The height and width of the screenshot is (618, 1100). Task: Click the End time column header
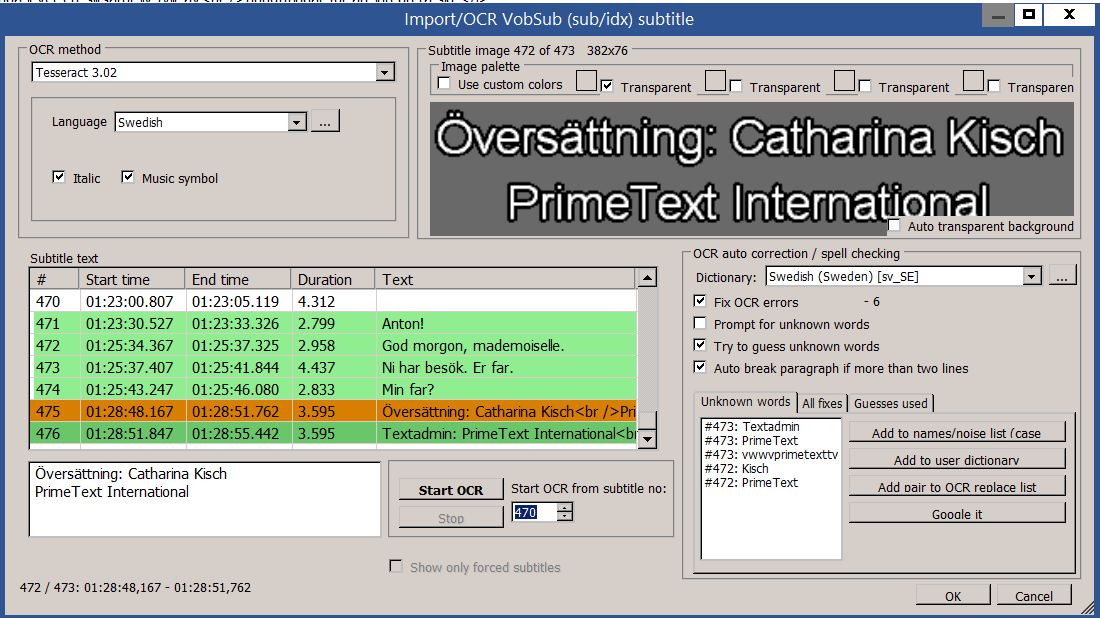point(238,279)
